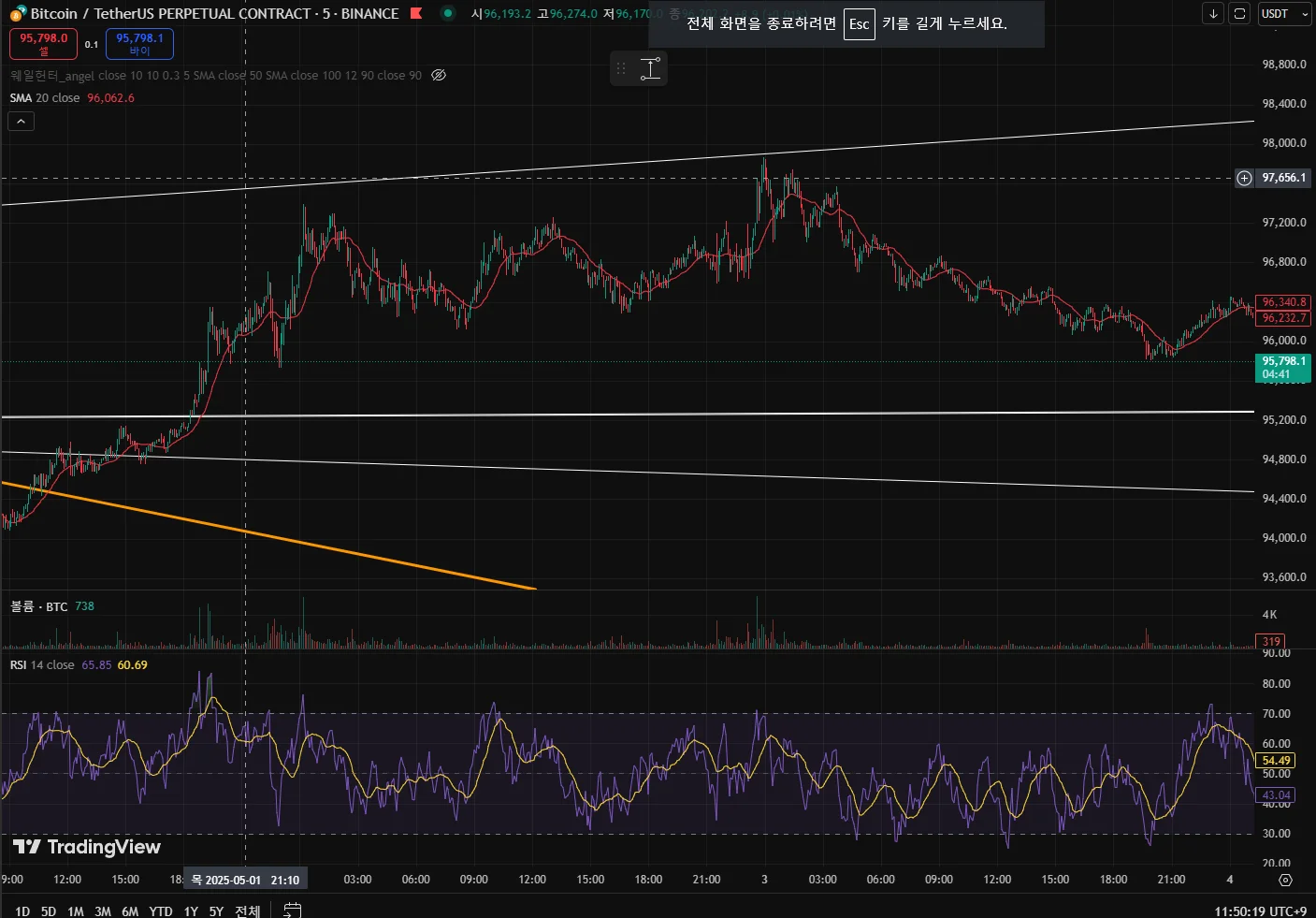Click the red flag icon beside BINANCE

[x=416, y=13]
